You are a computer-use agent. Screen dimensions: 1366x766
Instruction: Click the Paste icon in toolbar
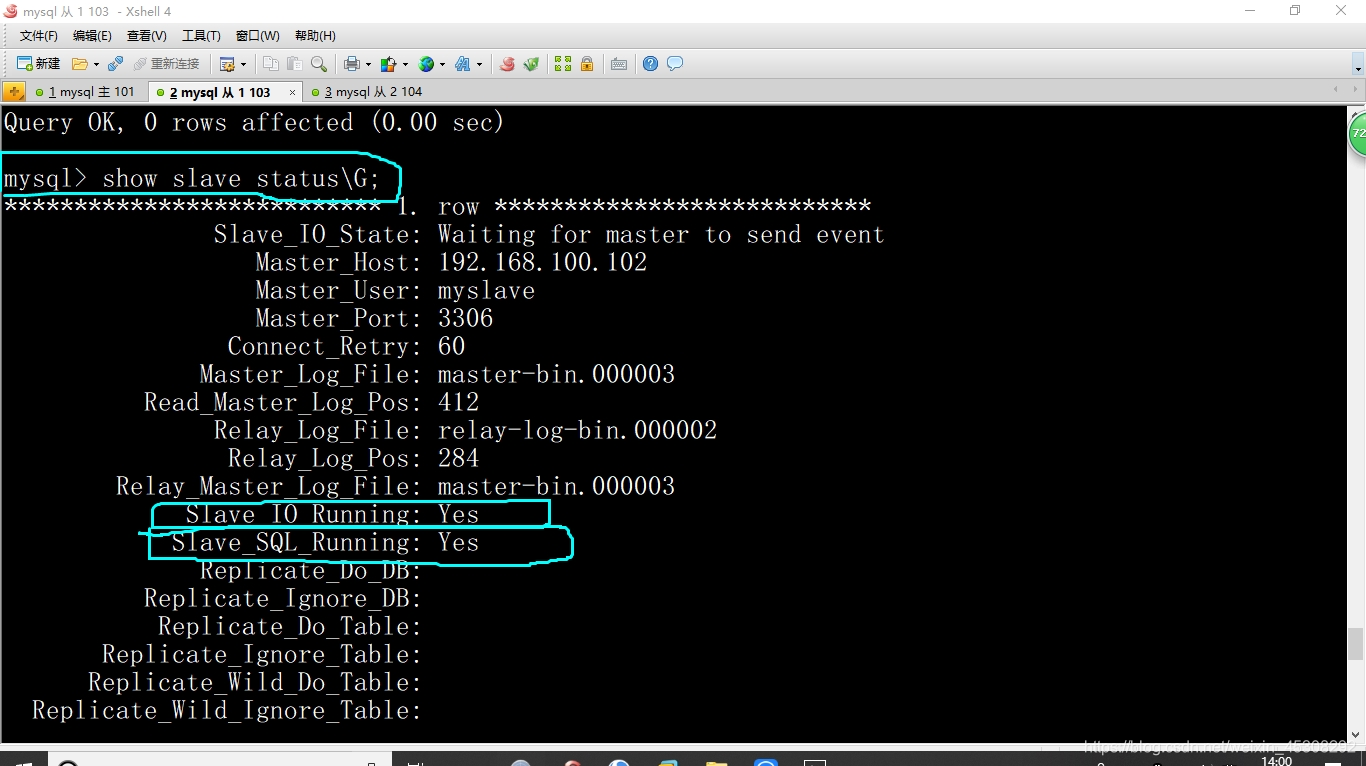click(x=294, y=64)
